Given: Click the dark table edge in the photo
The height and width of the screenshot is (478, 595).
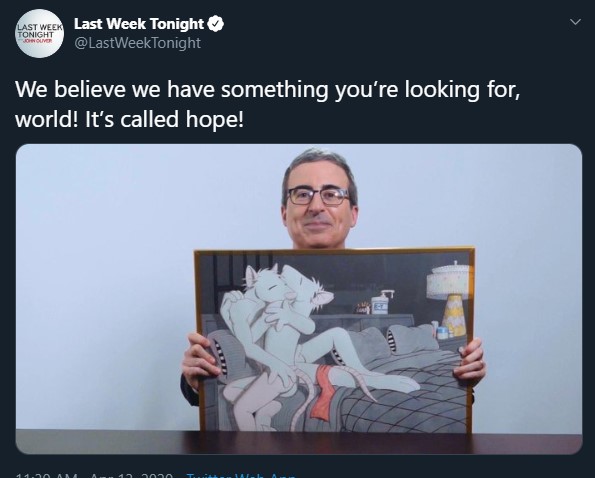Looking at the screenshot, I should [299, 442].
